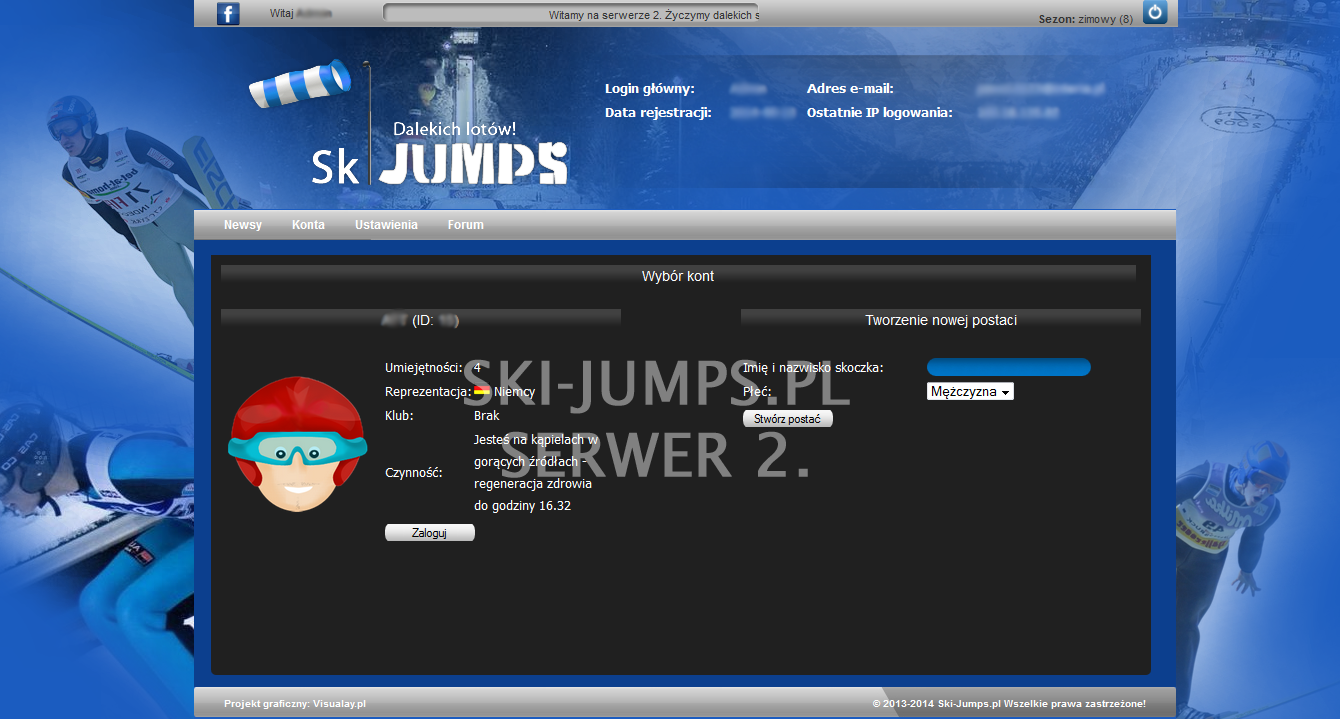Click the 'Wybór kont' header
The width and height of the screenshot is (1340, 719).
pyautogui.click(x=678, y=276)
